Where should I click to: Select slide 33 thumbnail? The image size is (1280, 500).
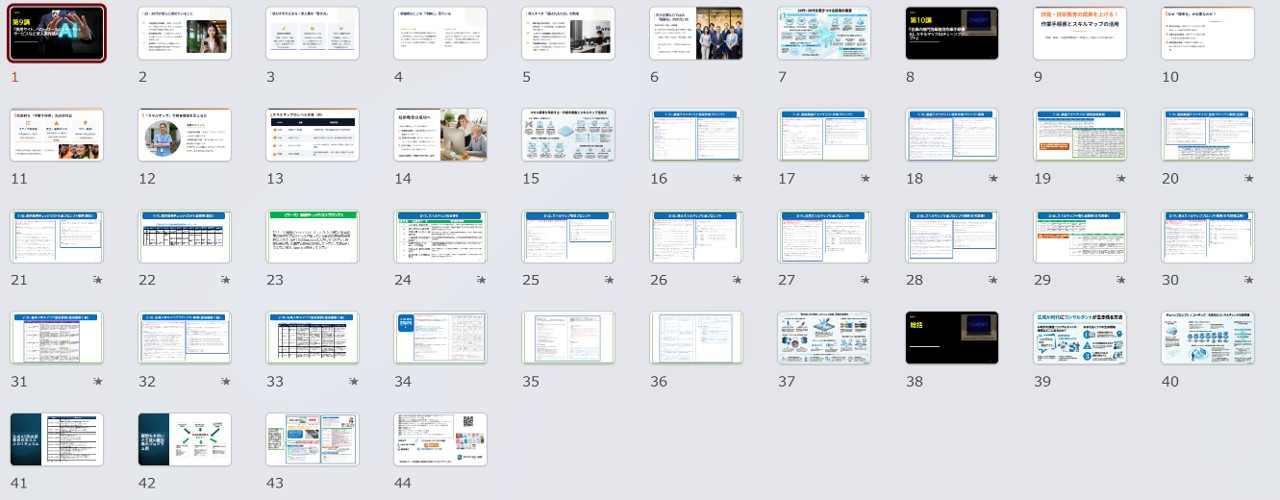[313, 338]
